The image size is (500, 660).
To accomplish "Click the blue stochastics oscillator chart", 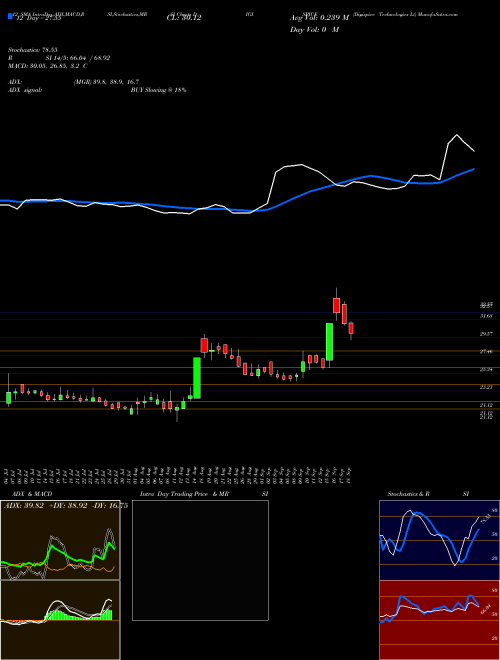I will [439, 540].
